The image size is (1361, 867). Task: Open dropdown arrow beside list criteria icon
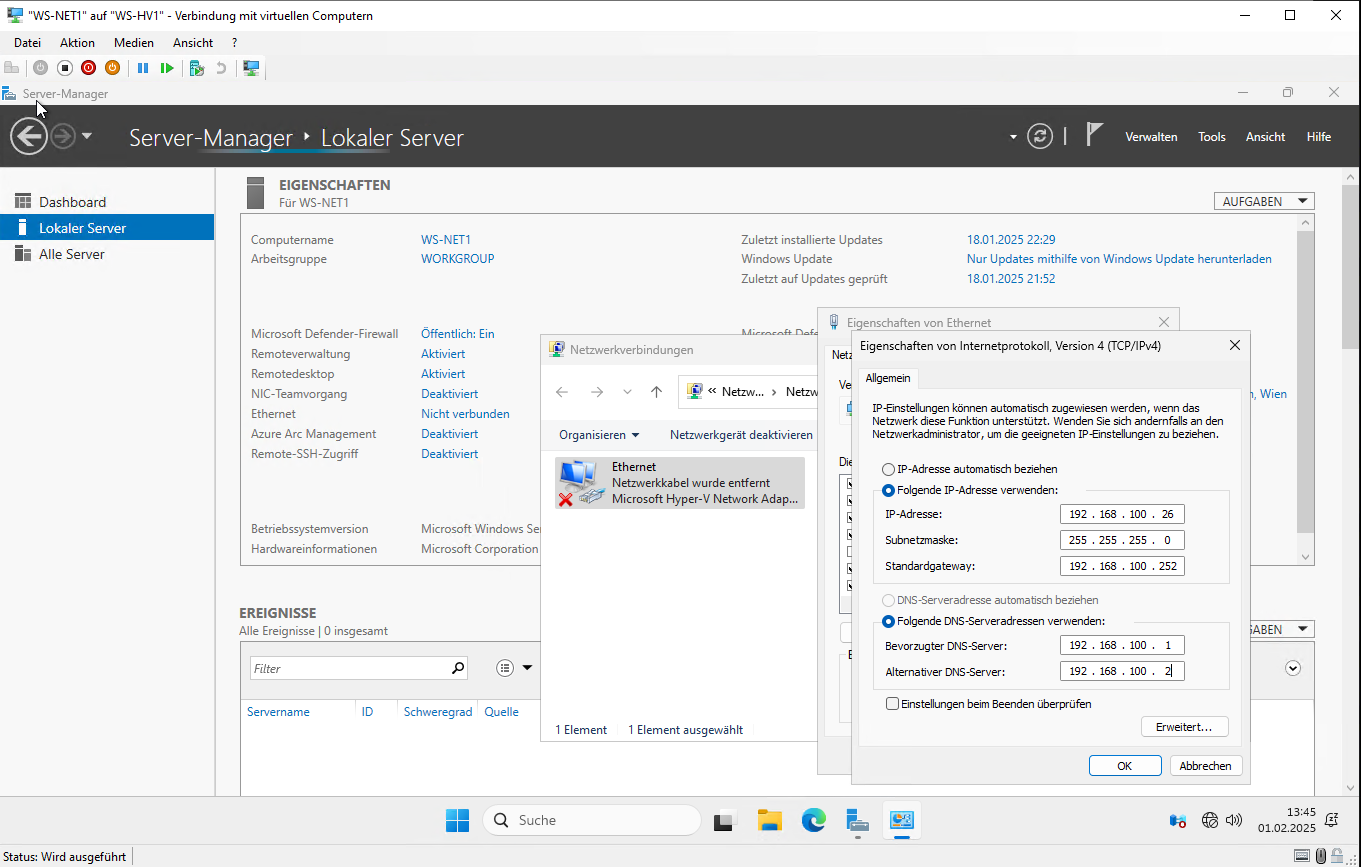[x=527, y=668]
